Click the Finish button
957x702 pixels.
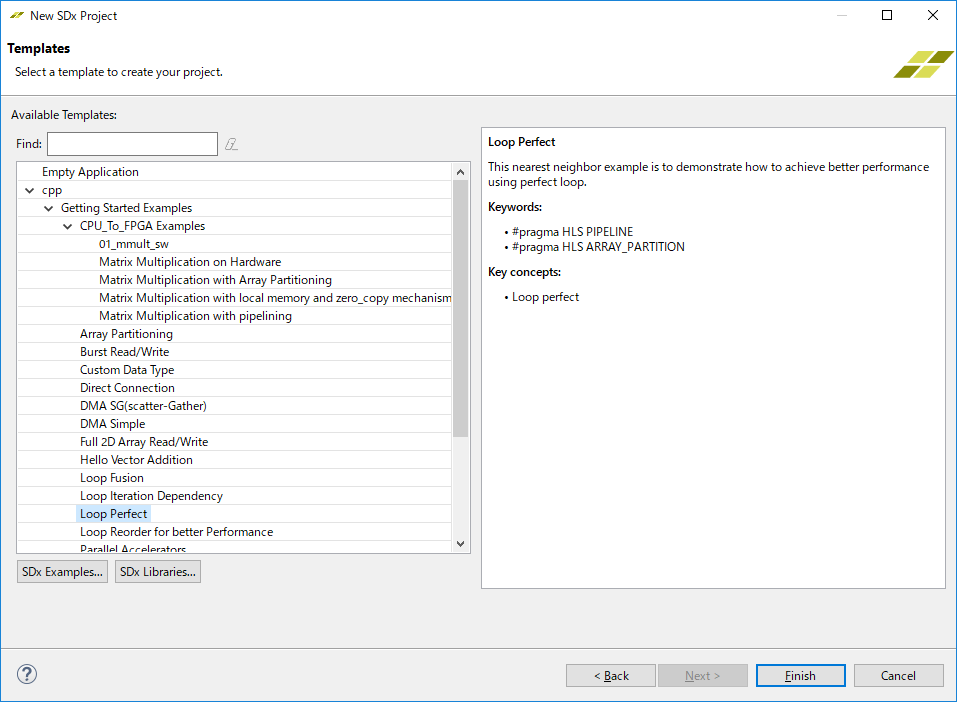(800, 676)
